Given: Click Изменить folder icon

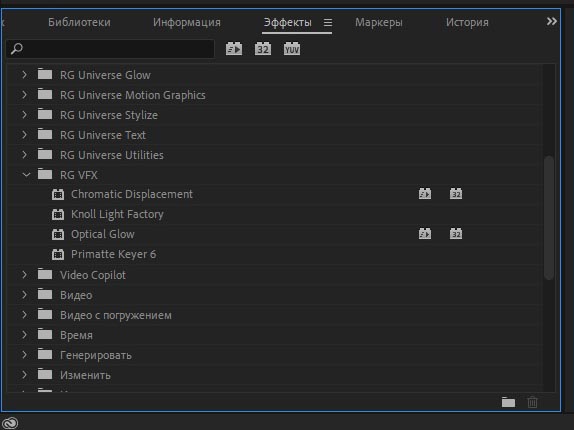Looking at the screenshot, I should 45,374.
